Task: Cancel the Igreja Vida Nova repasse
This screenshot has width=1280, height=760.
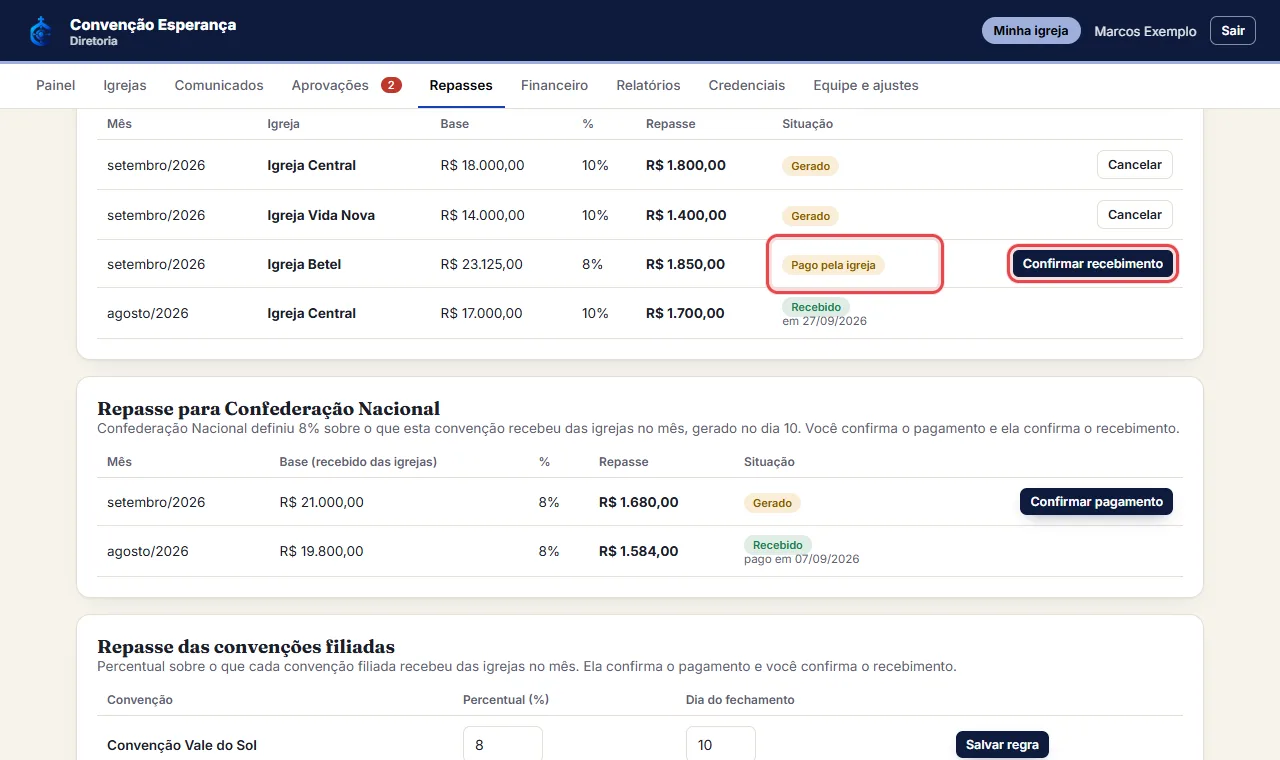Action: pyautogui.click(x=1135, y=215)
